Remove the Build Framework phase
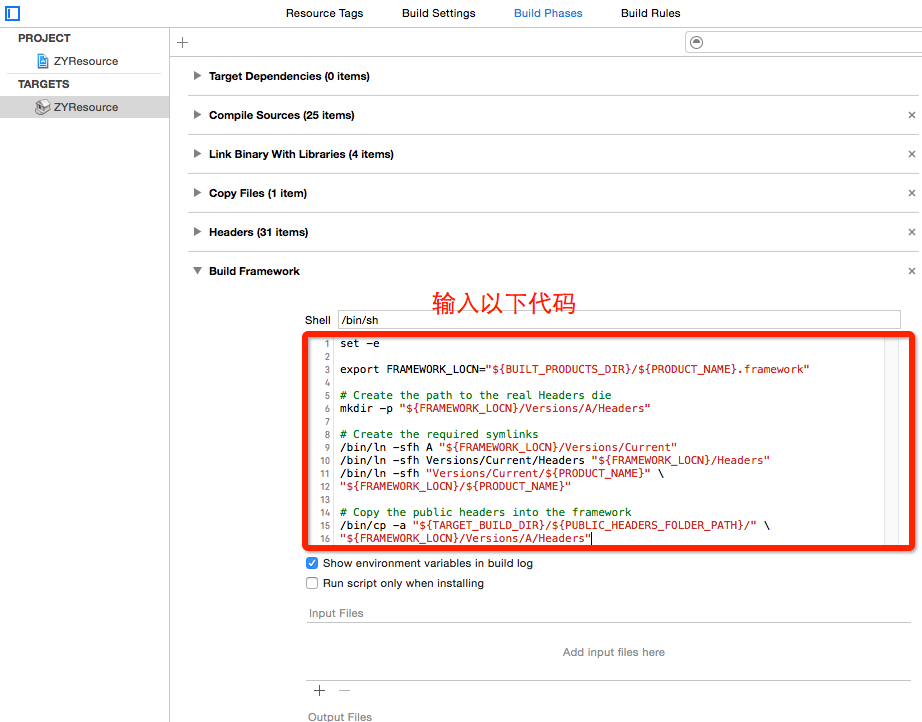 [911, 271]
